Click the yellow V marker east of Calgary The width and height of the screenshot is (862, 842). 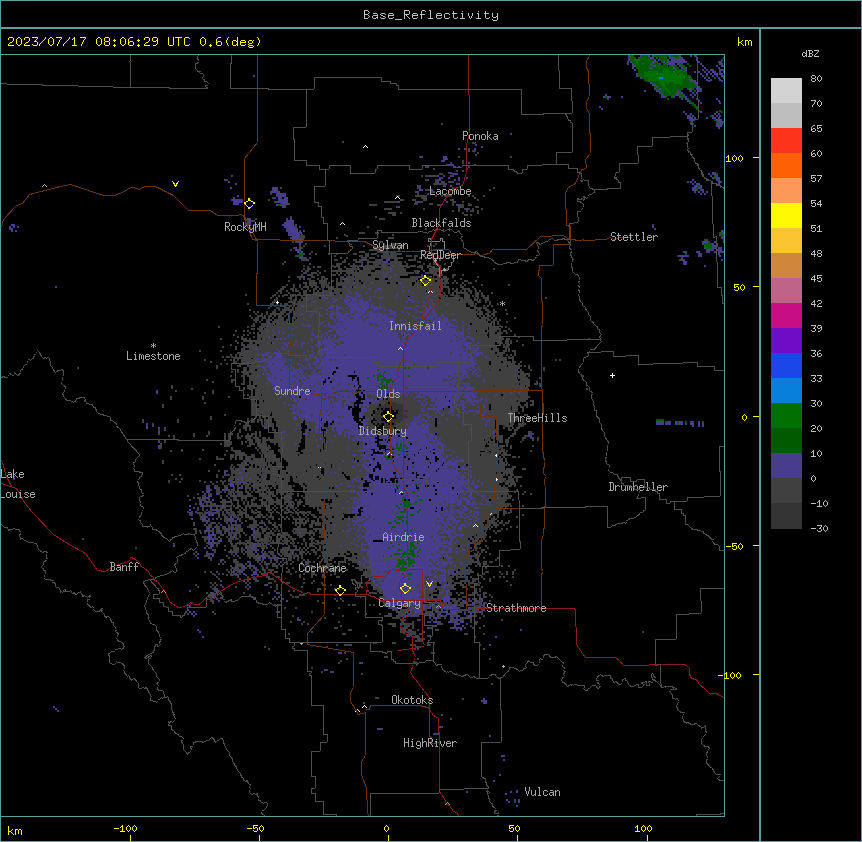coord(429,584)
